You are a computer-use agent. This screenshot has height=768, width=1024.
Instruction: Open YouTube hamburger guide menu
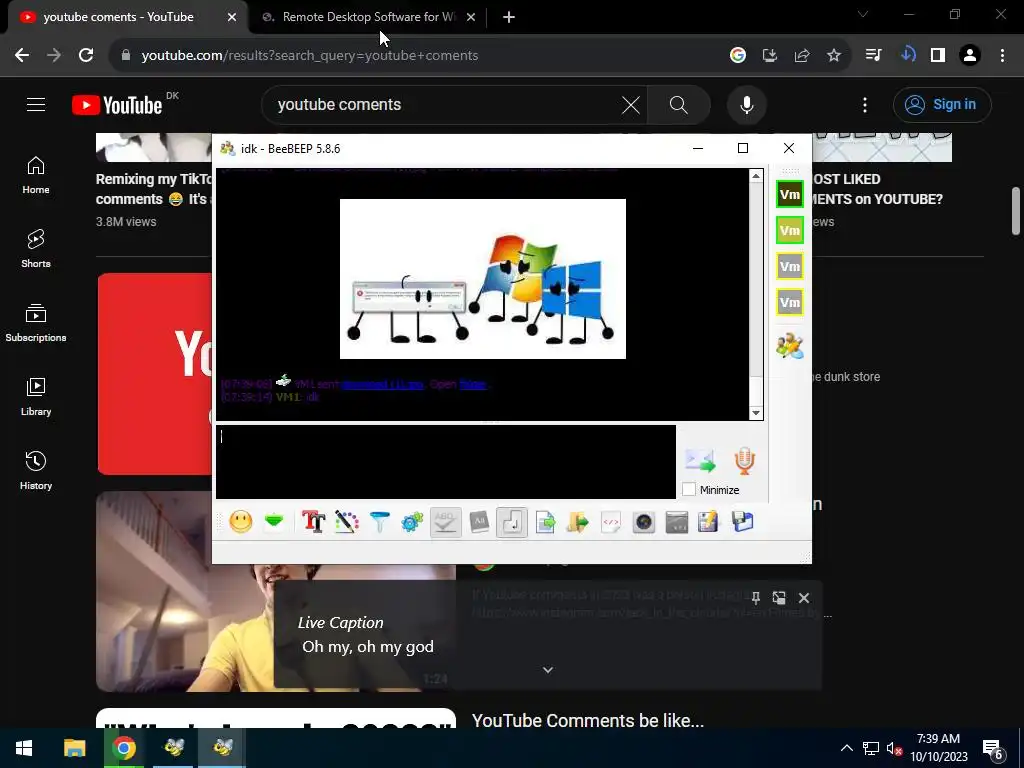coord(36,104)
